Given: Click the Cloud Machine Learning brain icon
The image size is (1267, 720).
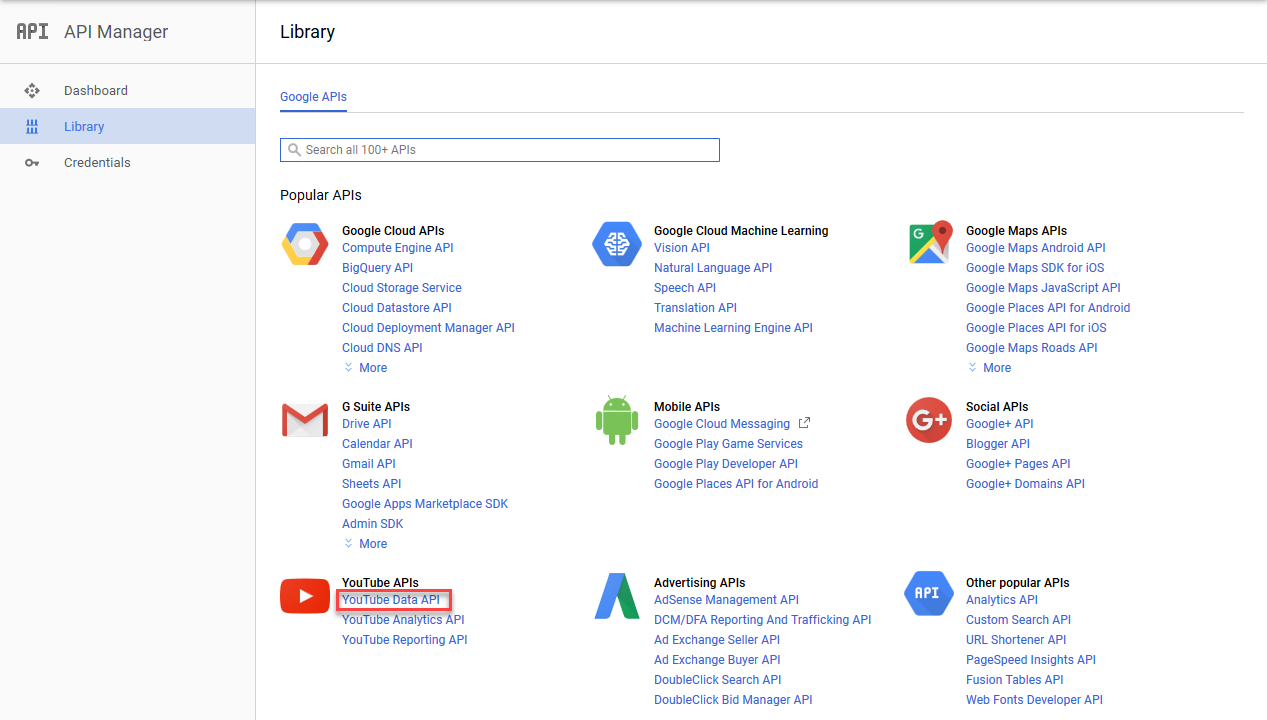Looking at the screenshot, I should (x=617, y=244).
